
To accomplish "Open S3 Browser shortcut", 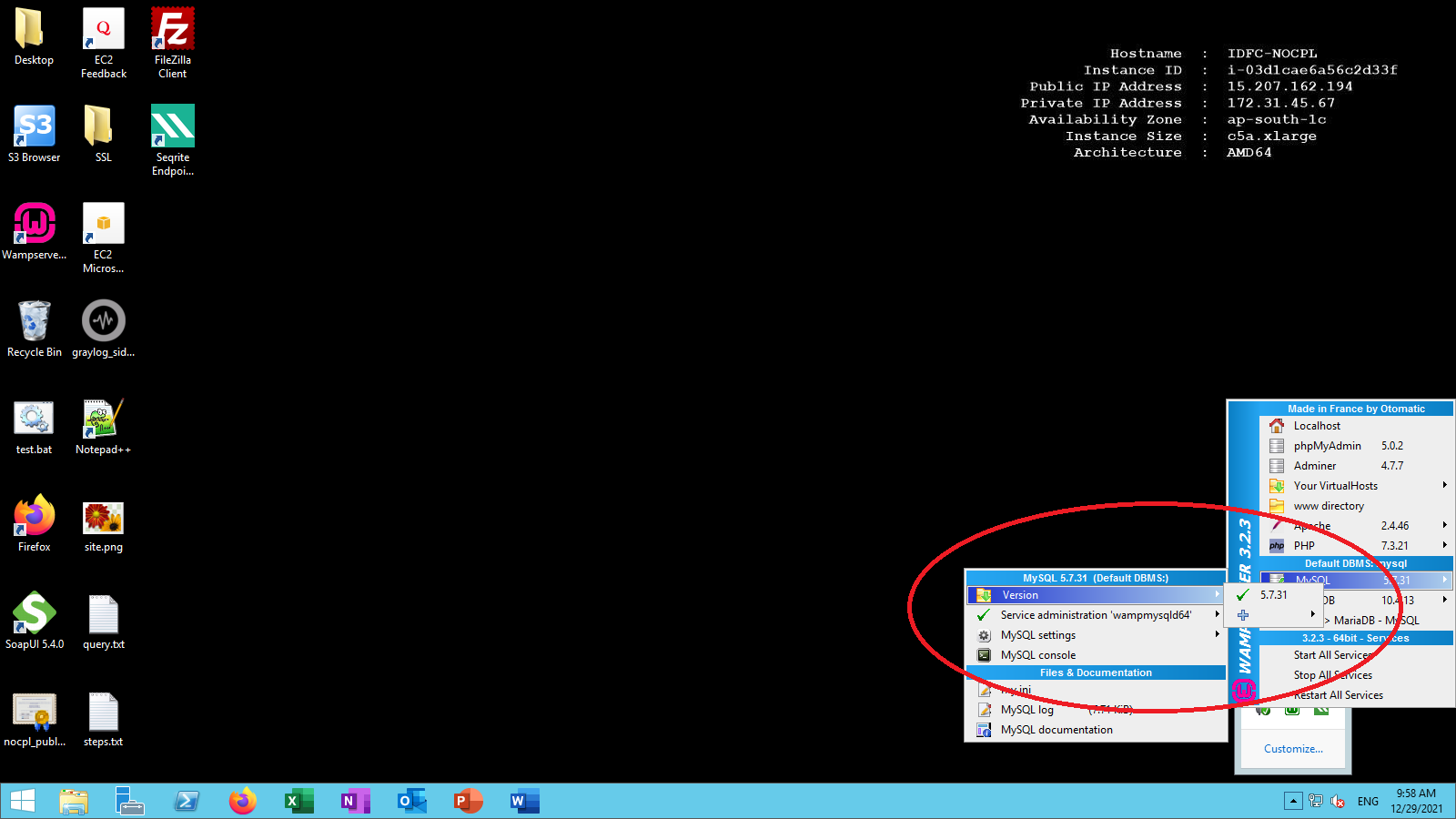I will 34,134.
